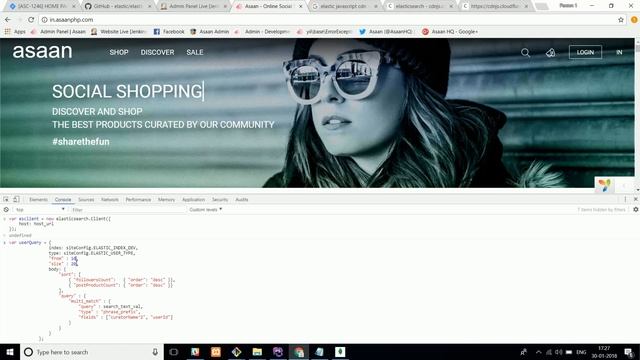Open console settings gear icon
Viewport: 640px width, 360px height.
click(x=636, y=209)
